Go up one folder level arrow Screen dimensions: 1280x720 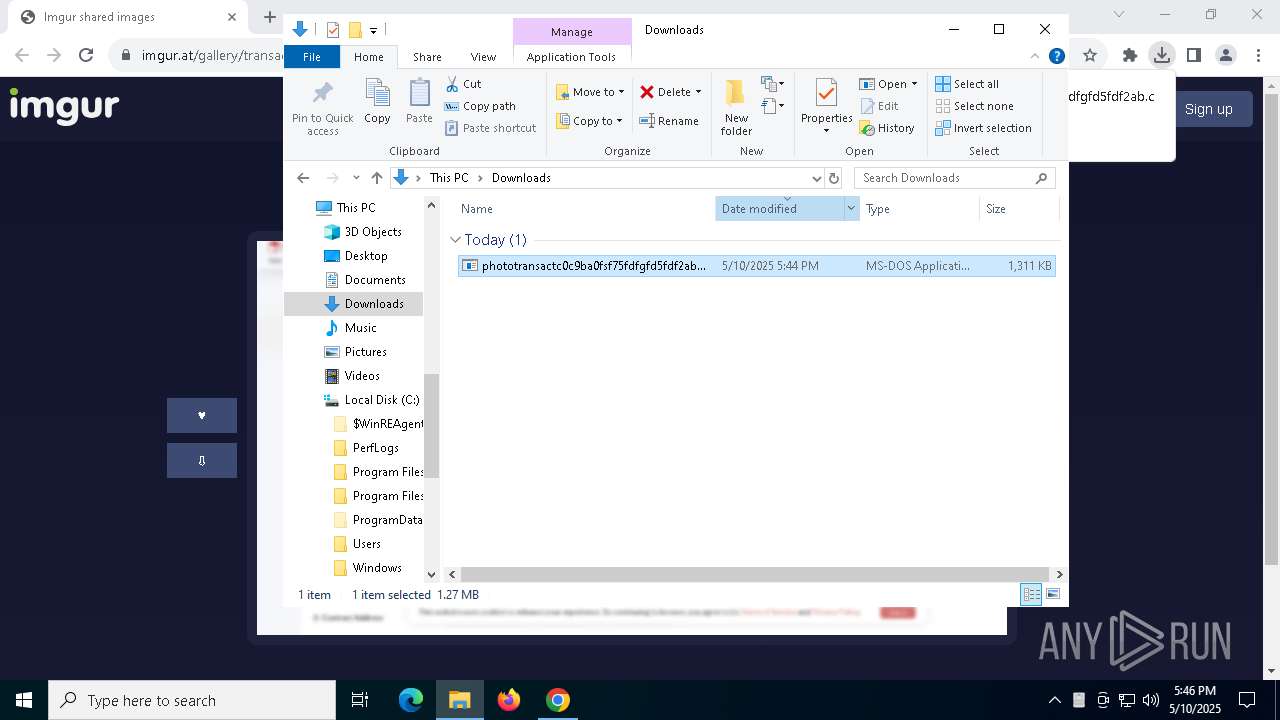pos(376,178)
